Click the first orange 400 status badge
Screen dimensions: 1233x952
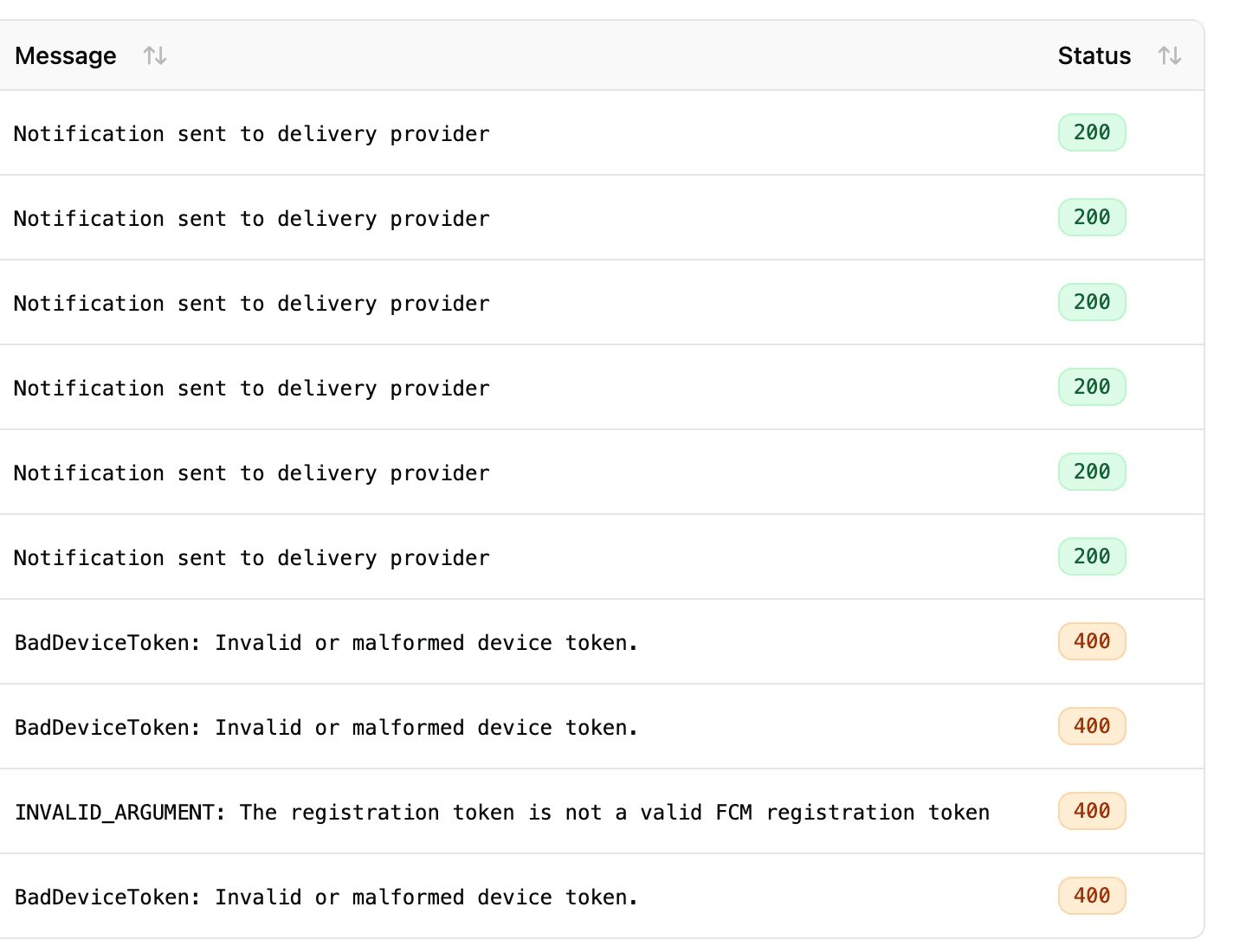(x=1092, y=641)
